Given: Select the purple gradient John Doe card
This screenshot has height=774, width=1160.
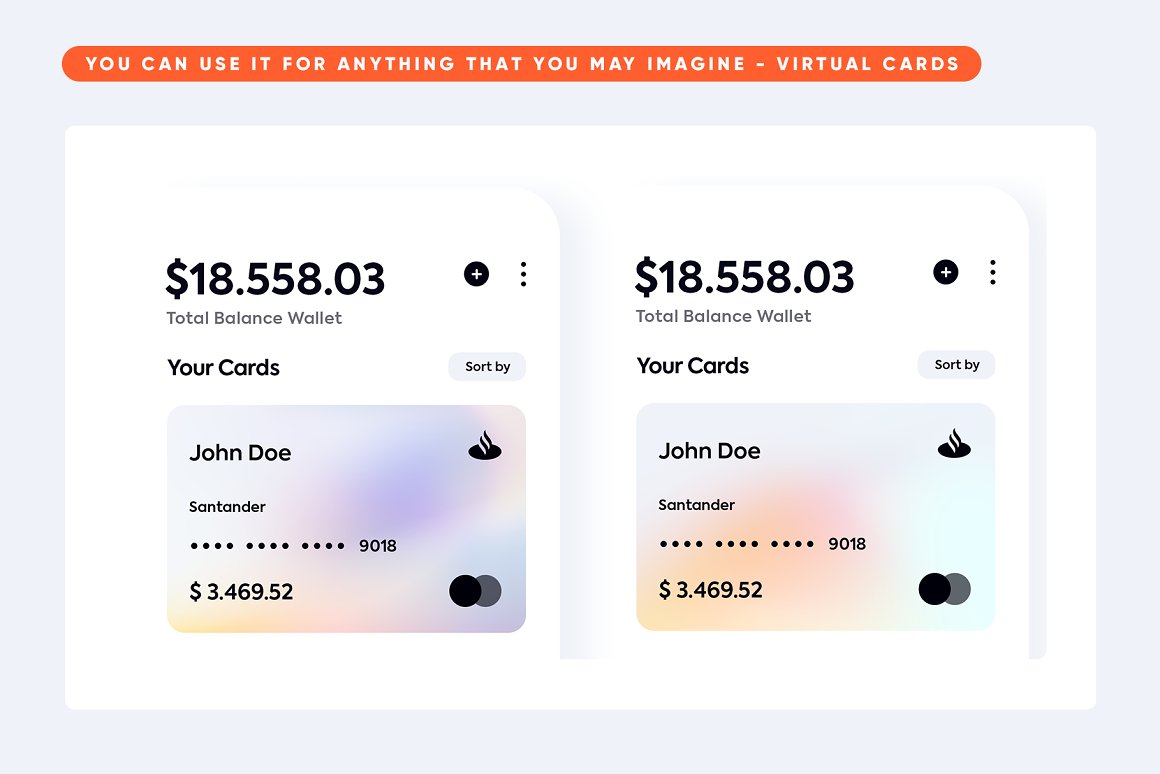Looking at the screenshot, I should 346,519.
